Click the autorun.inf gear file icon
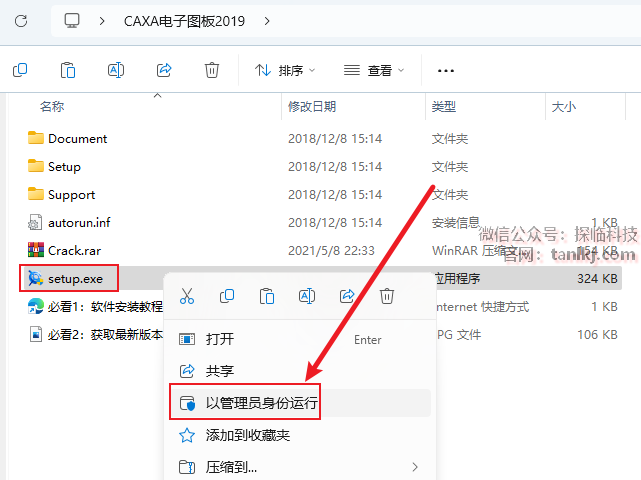This screenshot has width=641, height=480. tap(35, 222)
